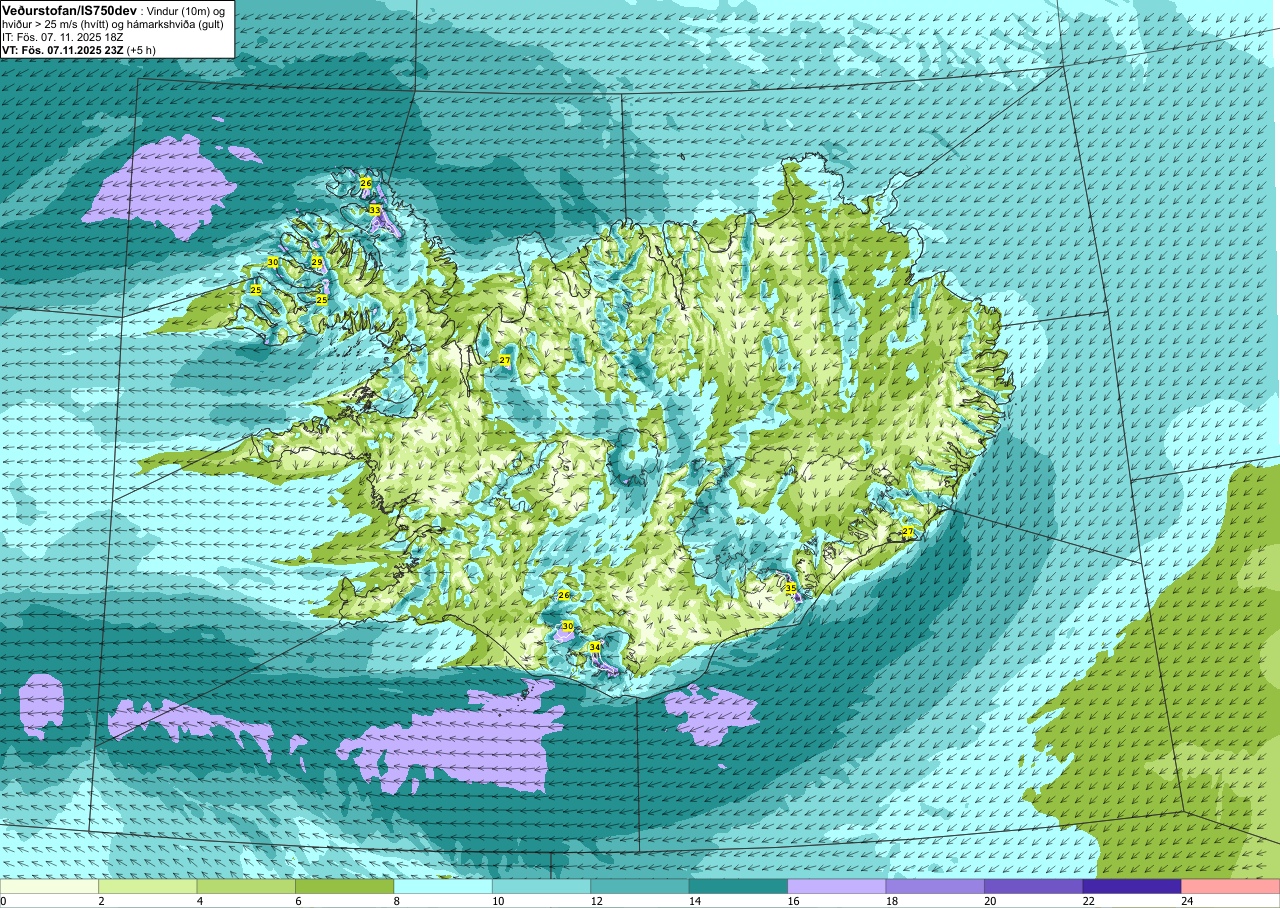1280x908 pixels.
Task: Click the legend tick value 16
Action: [792, 901]
